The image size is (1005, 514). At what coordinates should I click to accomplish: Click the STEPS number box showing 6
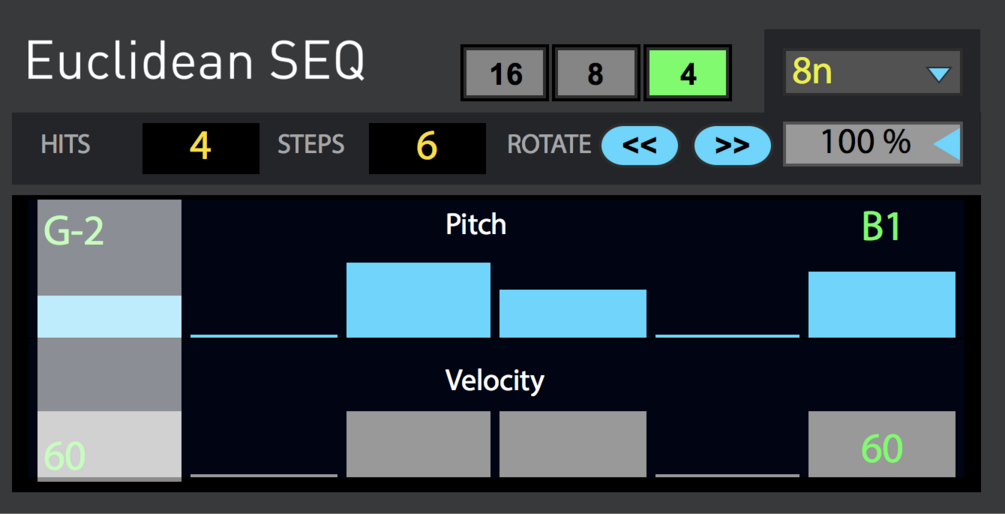427,147
